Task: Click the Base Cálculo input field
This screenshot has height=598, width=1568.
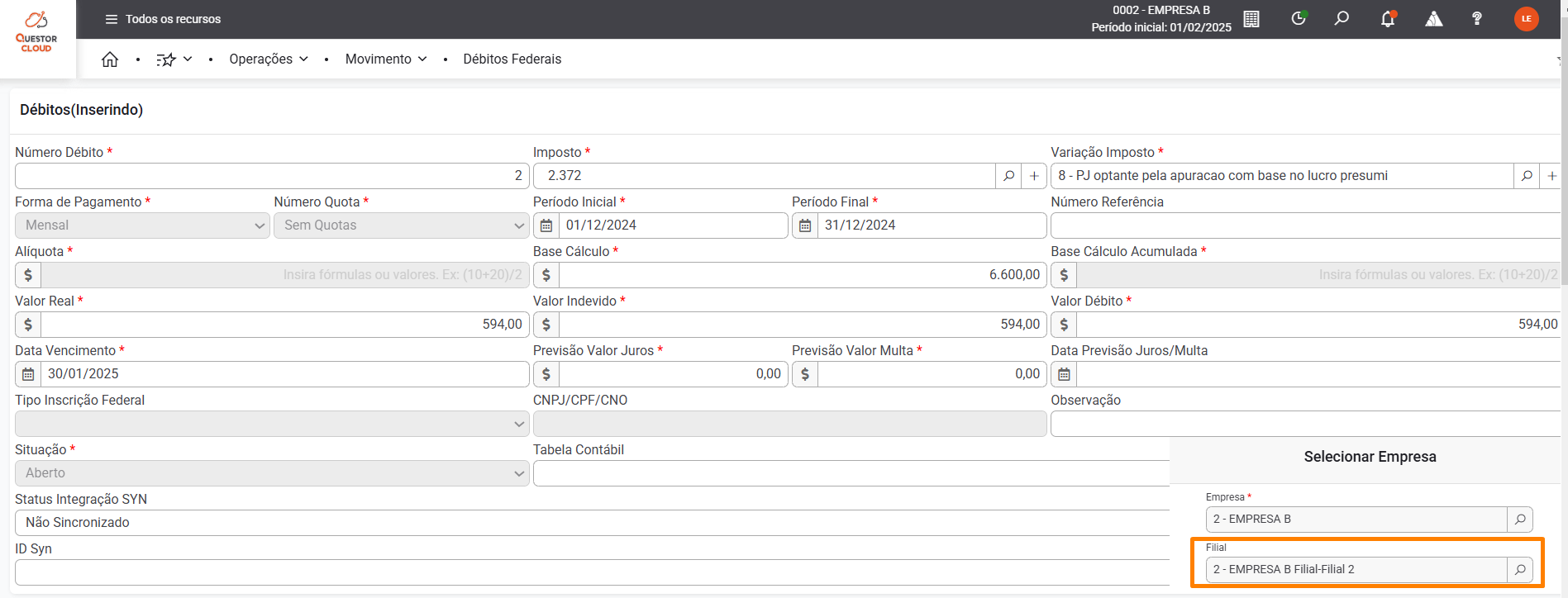Action: [x=802, y=275]
